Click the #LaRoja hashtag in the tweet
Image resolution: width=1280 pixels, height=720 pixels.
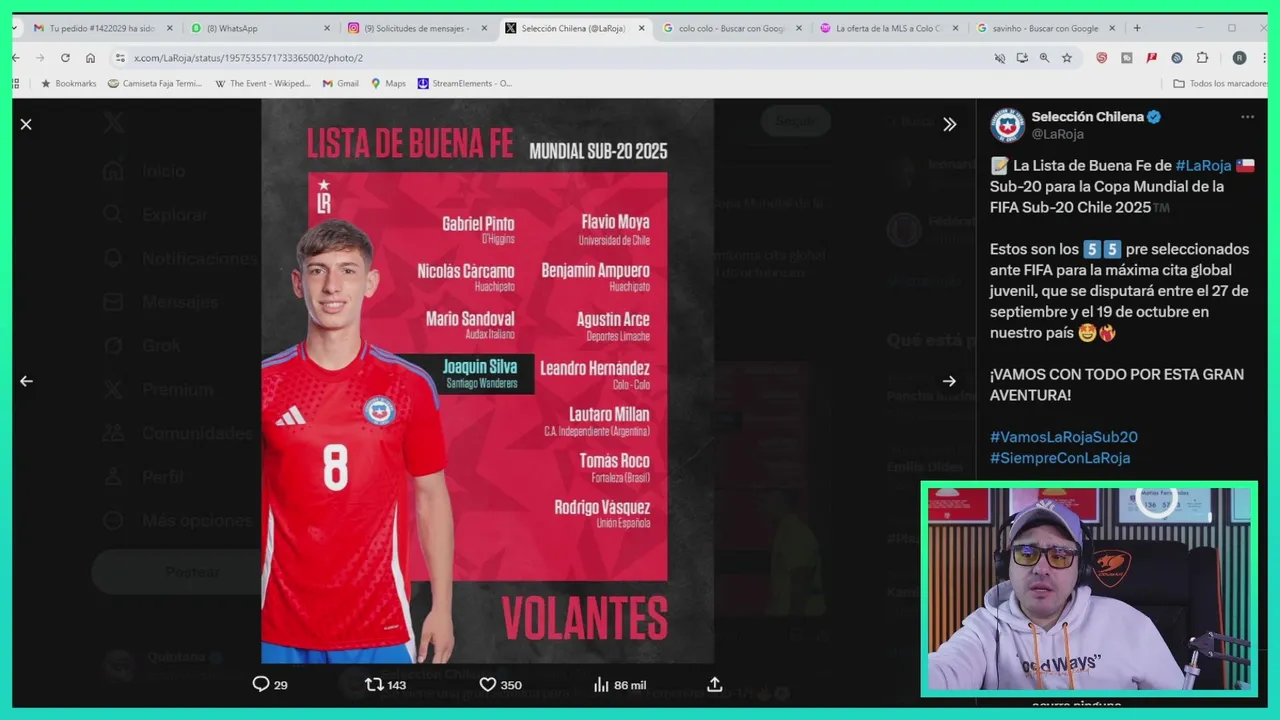[1203, 166]
